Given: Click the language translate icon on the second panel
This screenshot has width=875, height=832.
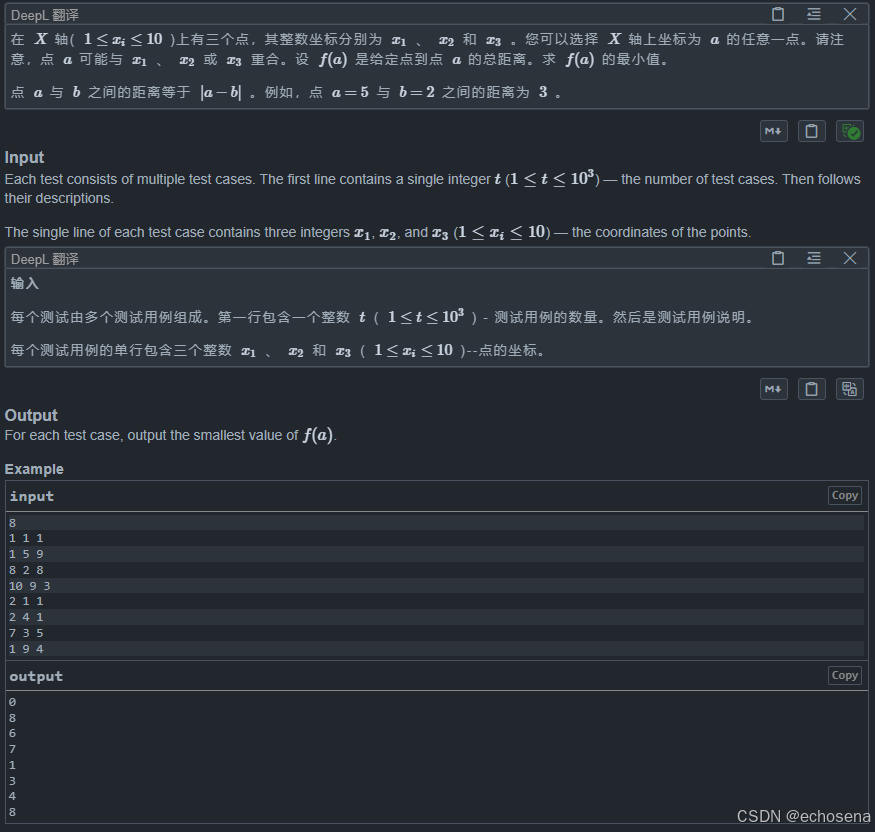Looking at the screenshot, I should pos(849,388).
